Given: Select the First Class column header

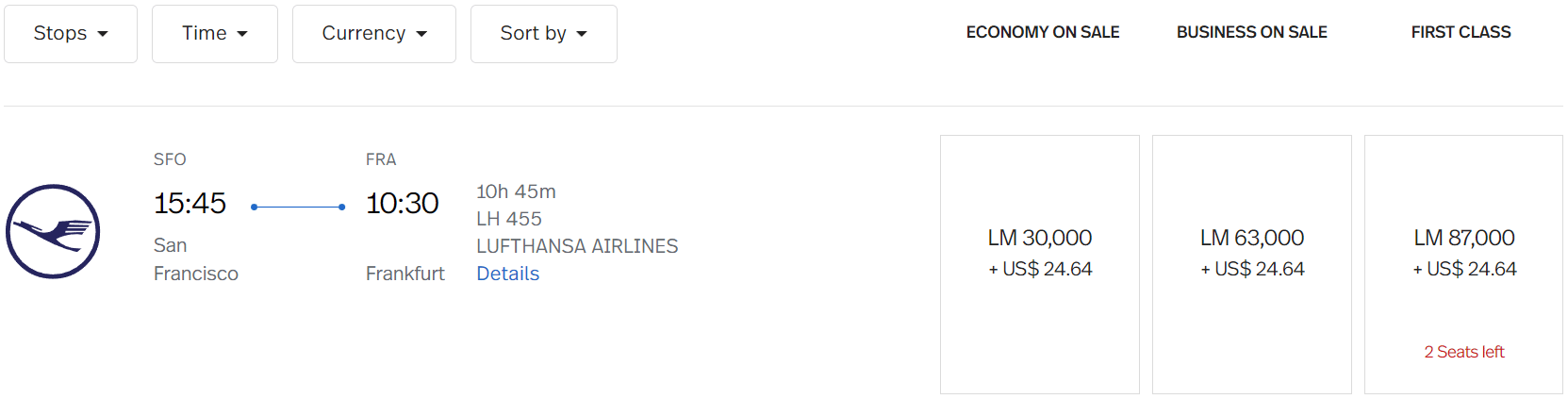Looking at the screenshot, I should [x=1461, y=32].
